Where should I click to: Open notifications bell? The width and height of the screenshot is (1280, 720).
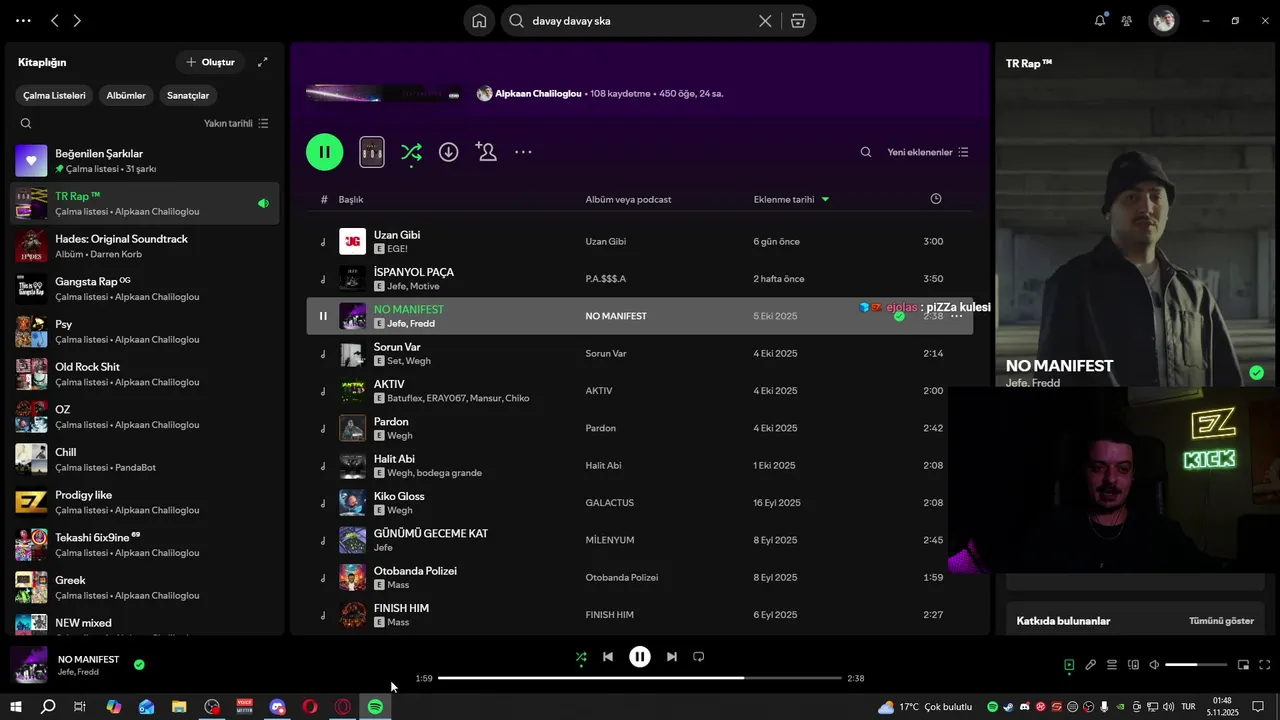tap(1100, 20)
